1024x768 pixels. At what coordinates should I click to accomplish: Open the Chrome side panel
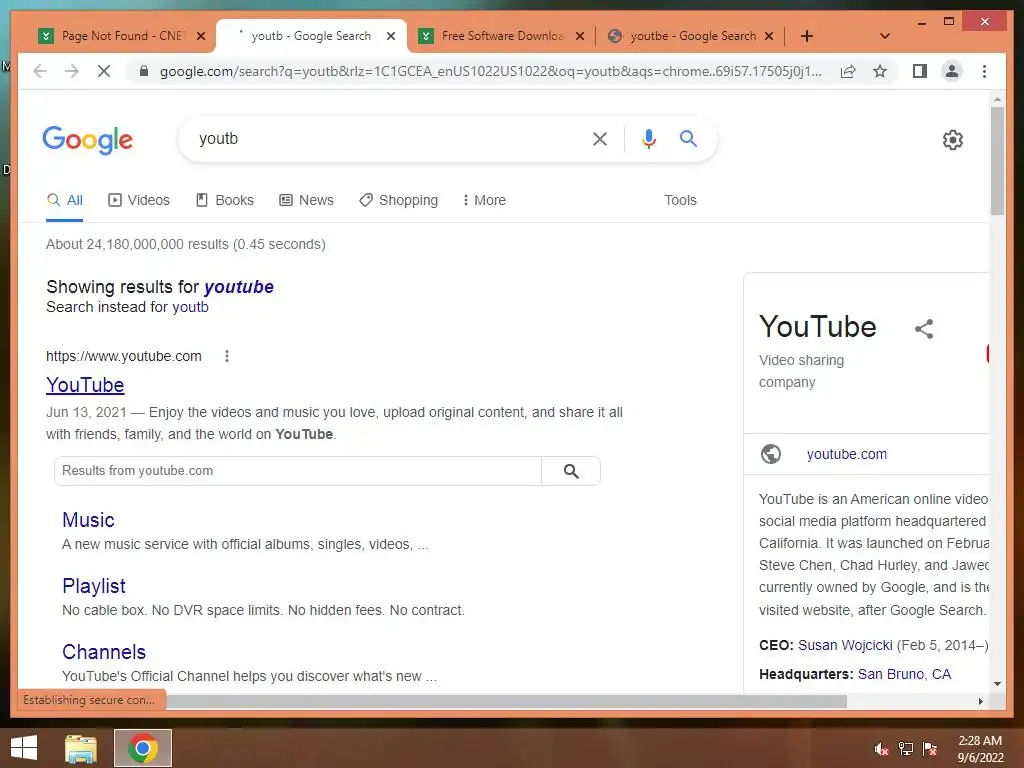920,71
